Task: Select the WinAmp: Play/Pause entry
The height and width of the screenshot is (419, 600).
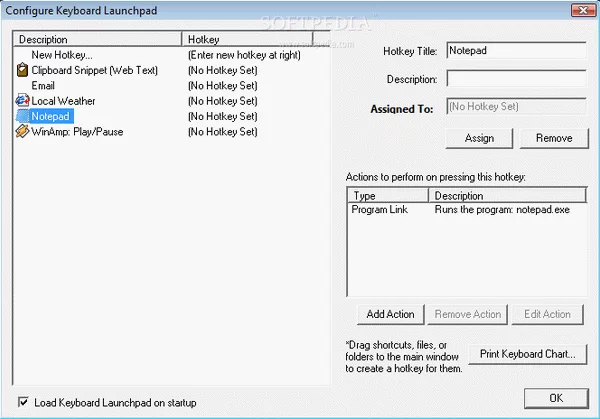Action: pyautogui.click(x=77, y=132)
